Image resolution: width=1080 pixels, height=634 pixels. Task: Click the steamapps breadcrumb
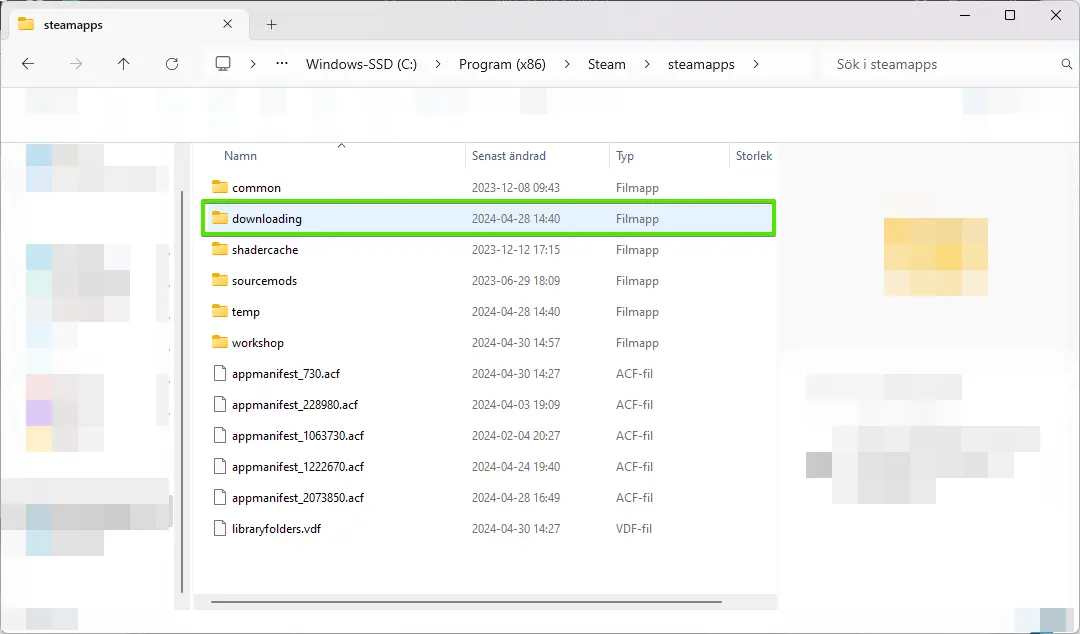(701, 65)
